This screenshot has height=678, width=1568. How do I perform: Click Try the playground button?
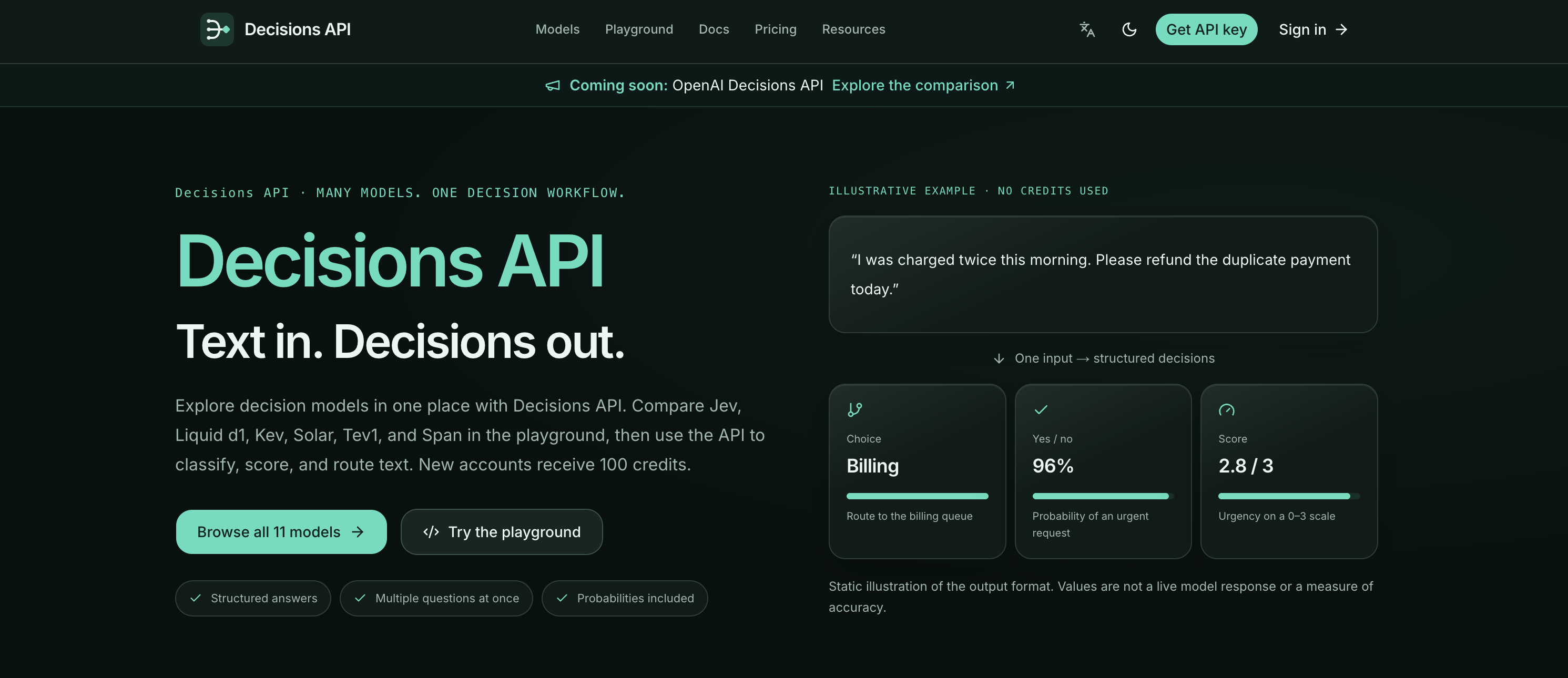(x=502, y=532)
